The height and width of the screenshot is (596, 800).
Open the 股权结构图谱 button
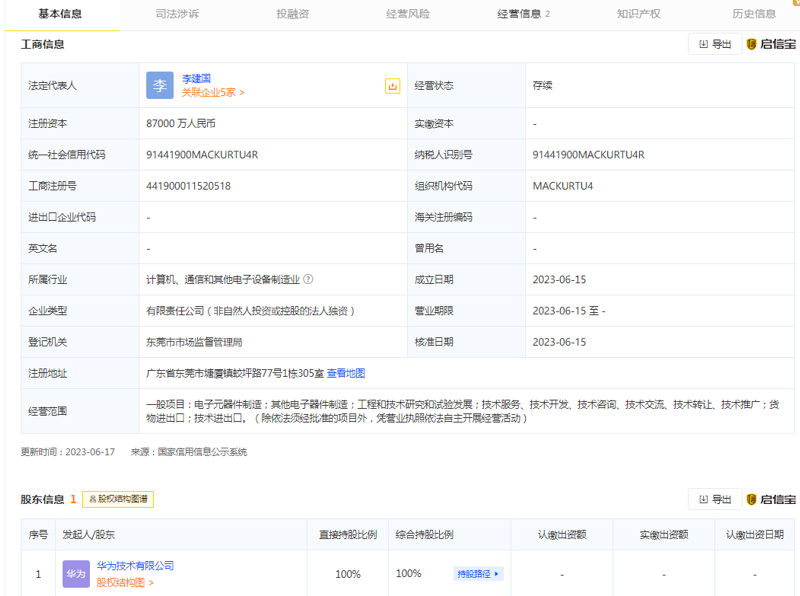point(118,499)
